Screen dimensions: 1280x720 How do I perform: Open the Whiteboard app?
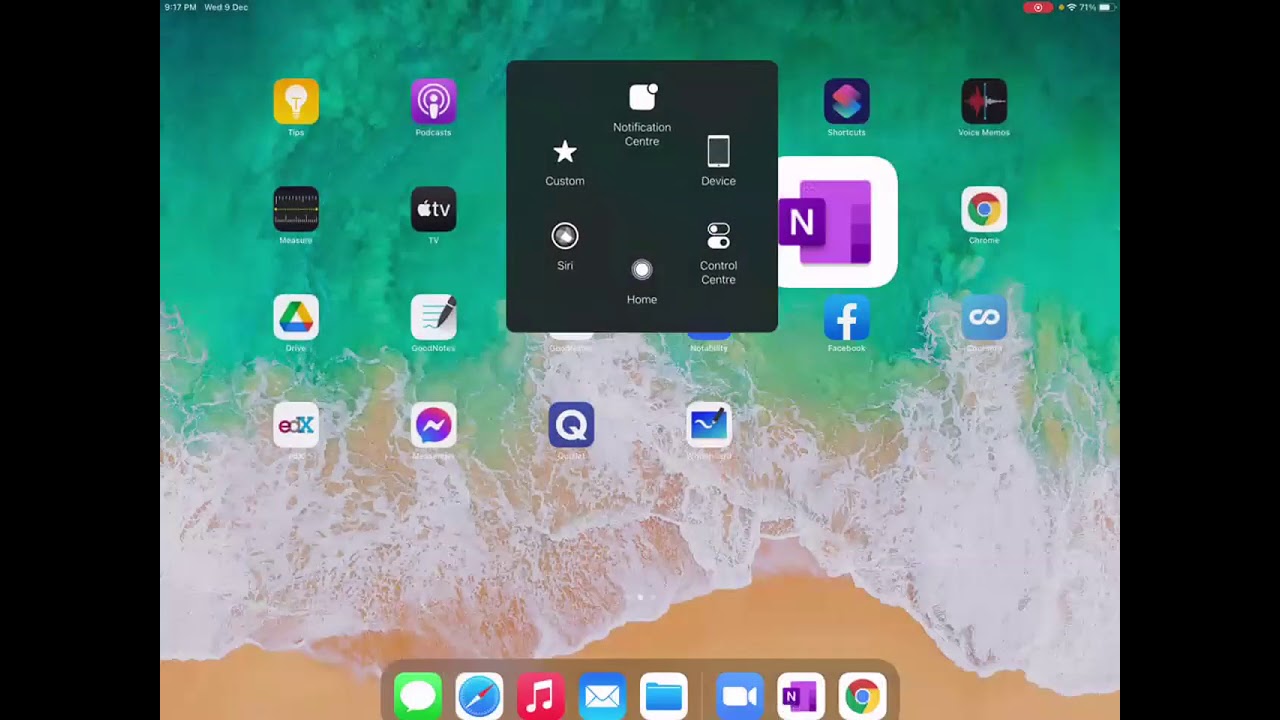709,426
